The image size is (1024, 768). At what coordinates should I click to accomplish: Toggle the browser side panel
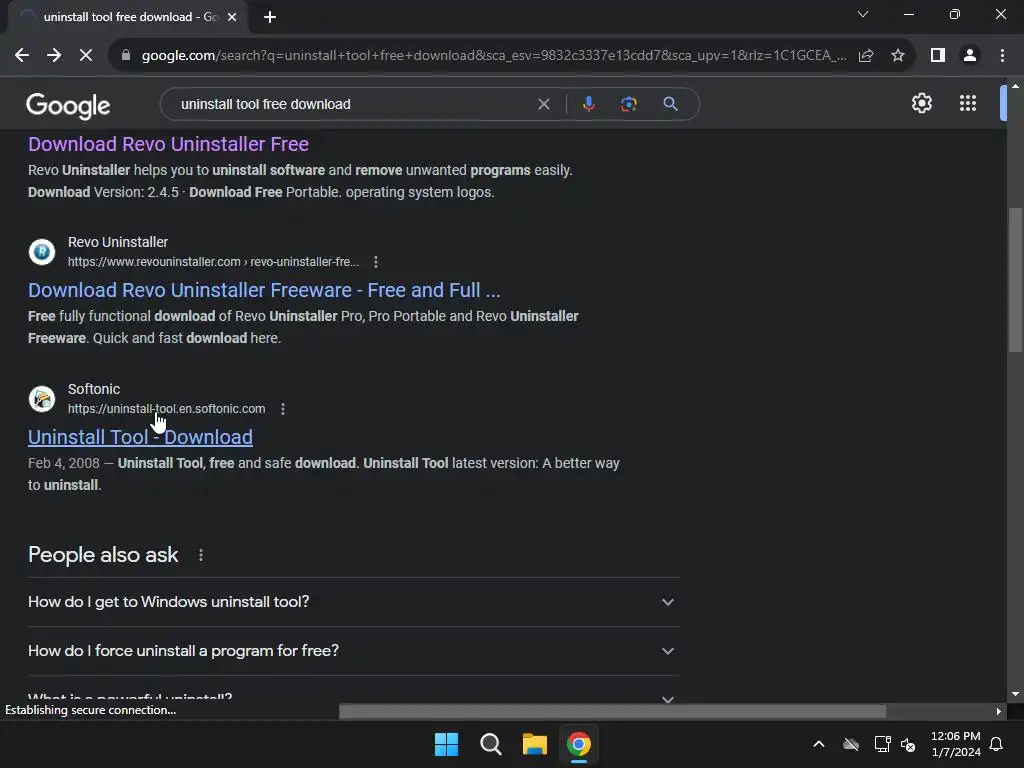point(938,56)
